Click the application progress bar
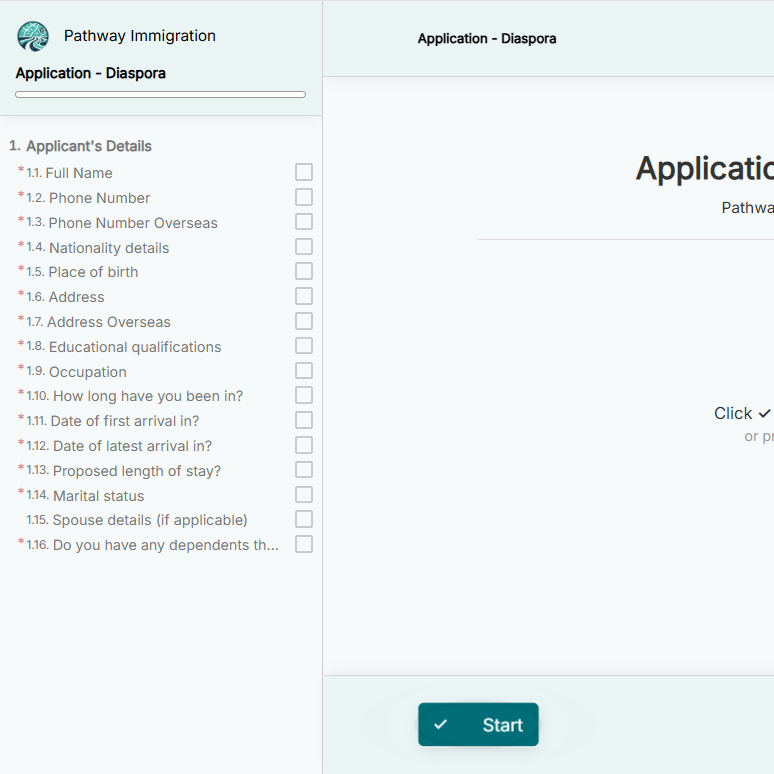 point(160,95)
